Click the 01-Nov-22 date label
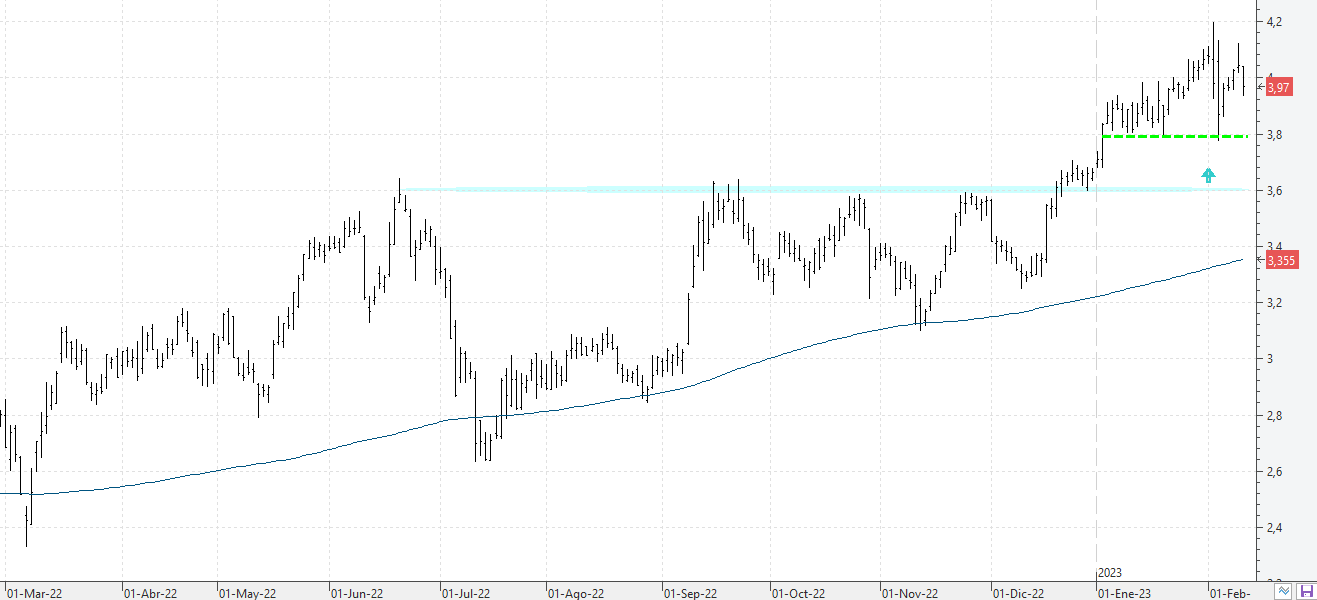Image resolution: width=1317 pixels, height=600 pixels. [910, 593]
